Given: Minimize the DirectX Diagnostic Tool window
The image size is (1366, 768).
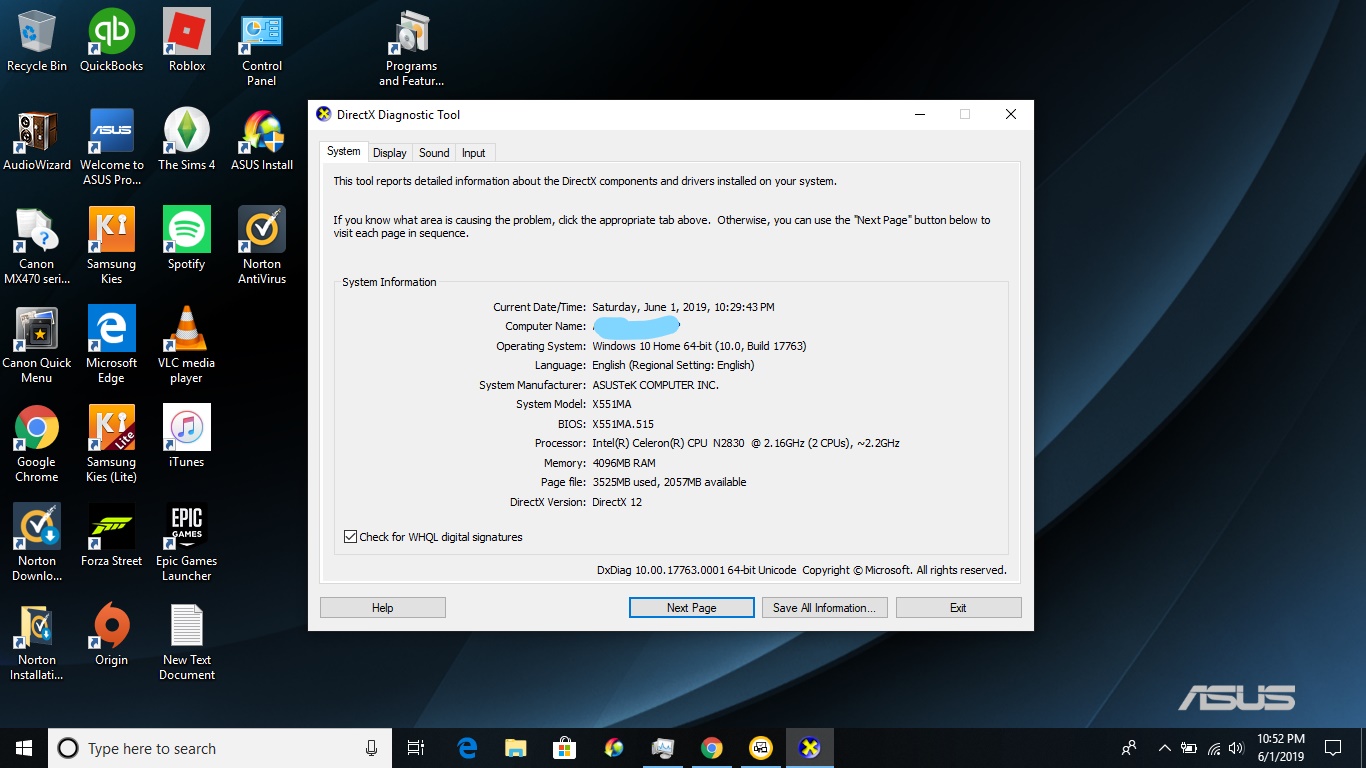Looking at the screenshot, I should [x=919, y=115].
